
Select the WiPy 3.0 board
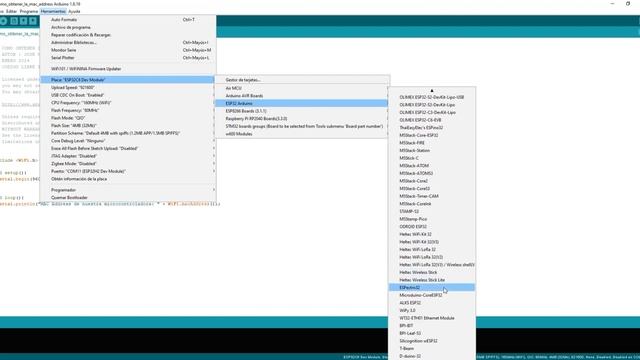(x=432, y=311)
